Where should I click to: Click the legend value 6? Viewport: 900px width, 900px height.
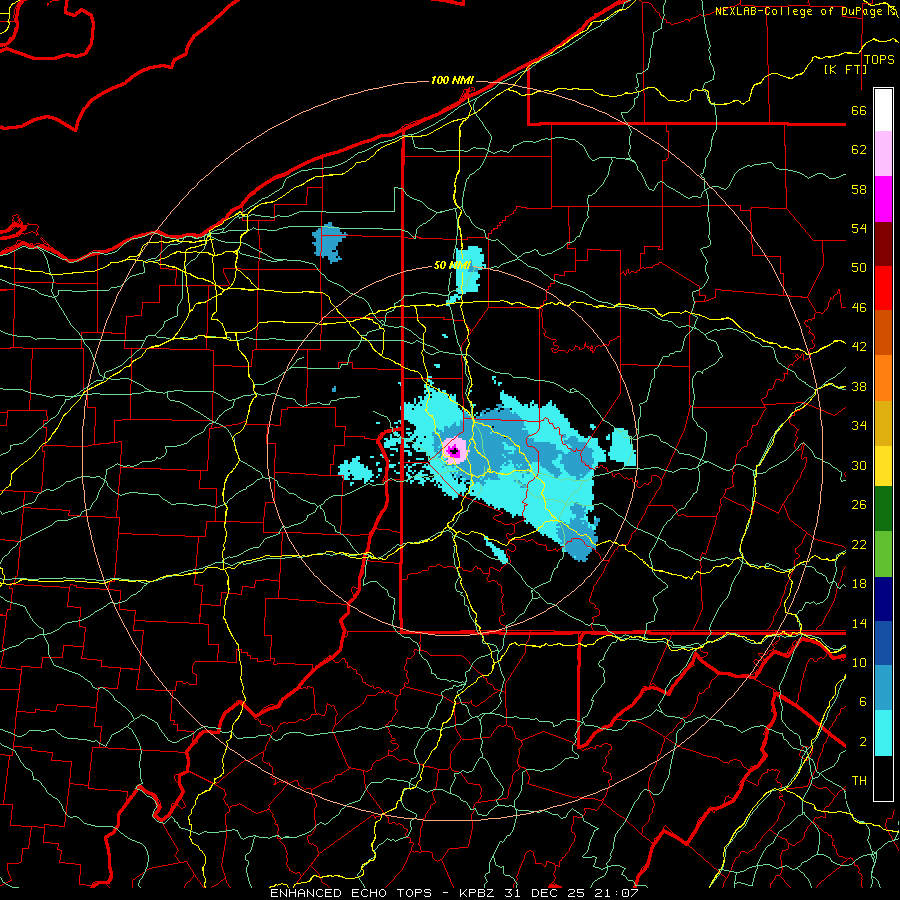[x=862, y=702]
